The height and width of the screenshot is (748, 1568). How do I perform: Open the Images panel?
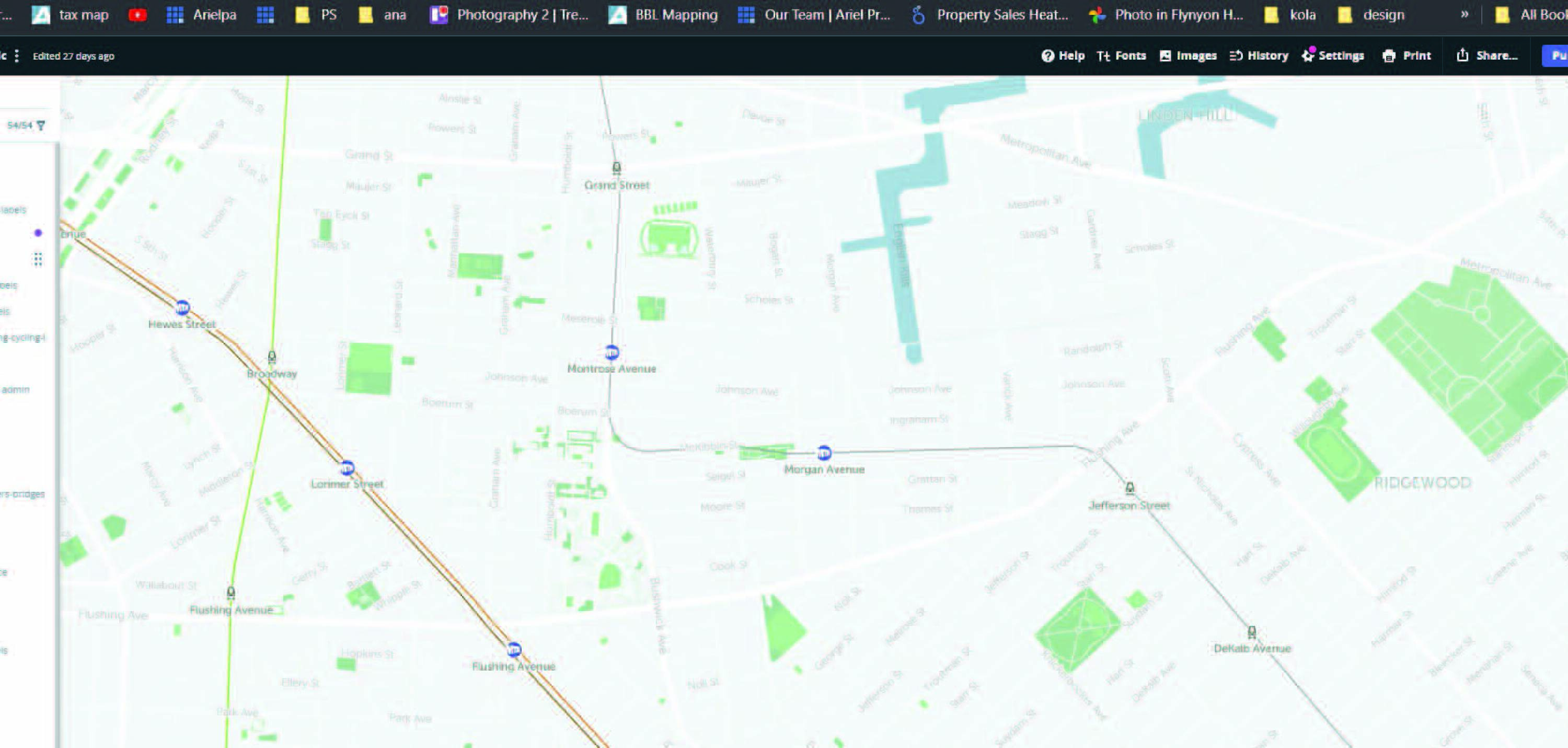(1187, 56)
